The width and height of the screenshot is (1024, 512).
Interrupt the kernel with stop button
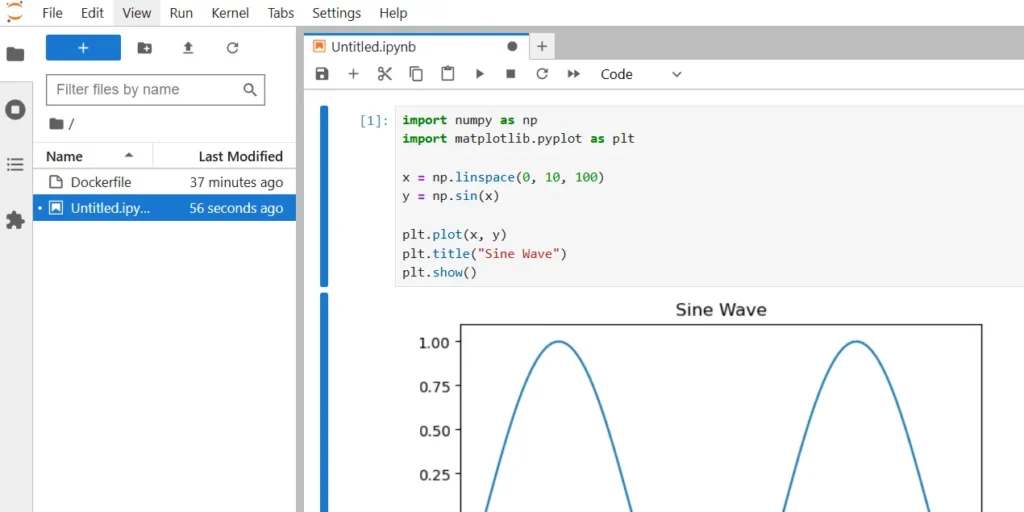pyautogui.click(x=510, y=74)
